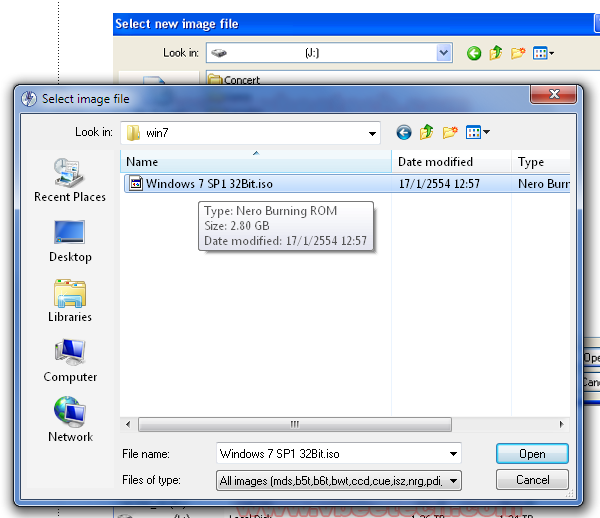The width and height of the screenshot is (600, 518).
Task: Expand the (J:) Look in dropdown in background window
Action: click(443, 52)
